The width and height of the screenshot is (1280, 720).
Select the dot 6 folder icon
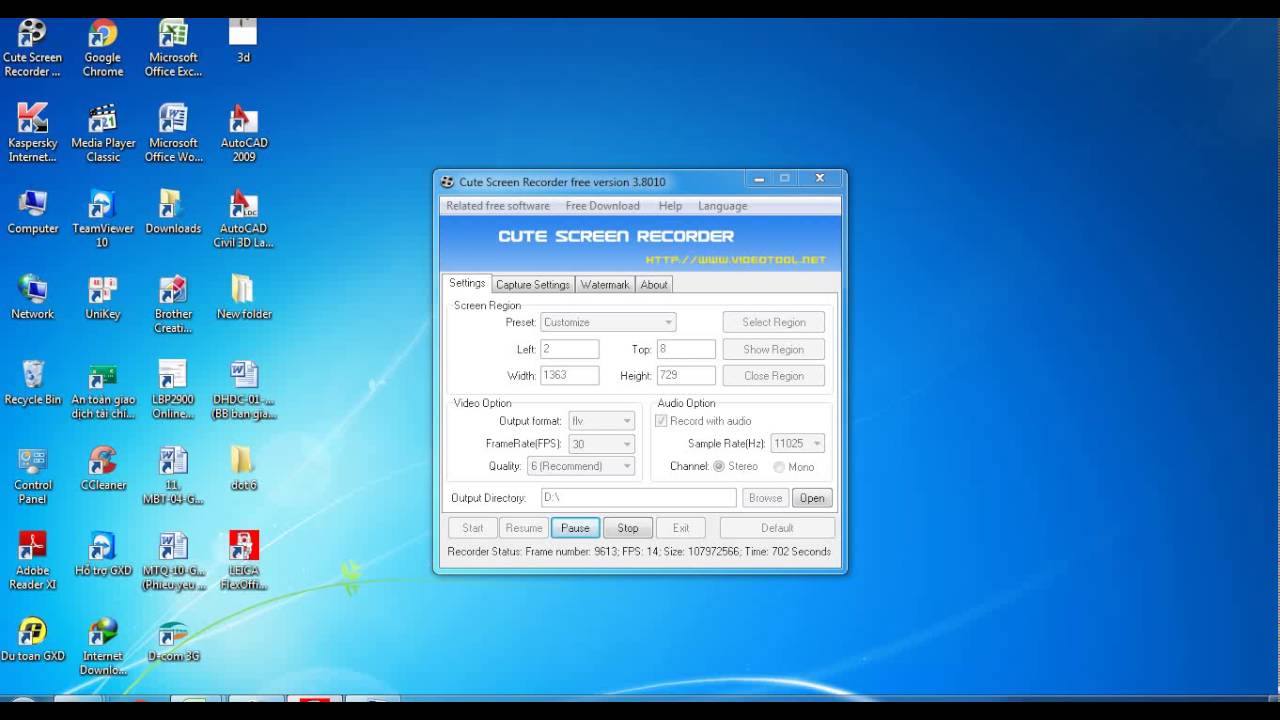coord(244,469)
